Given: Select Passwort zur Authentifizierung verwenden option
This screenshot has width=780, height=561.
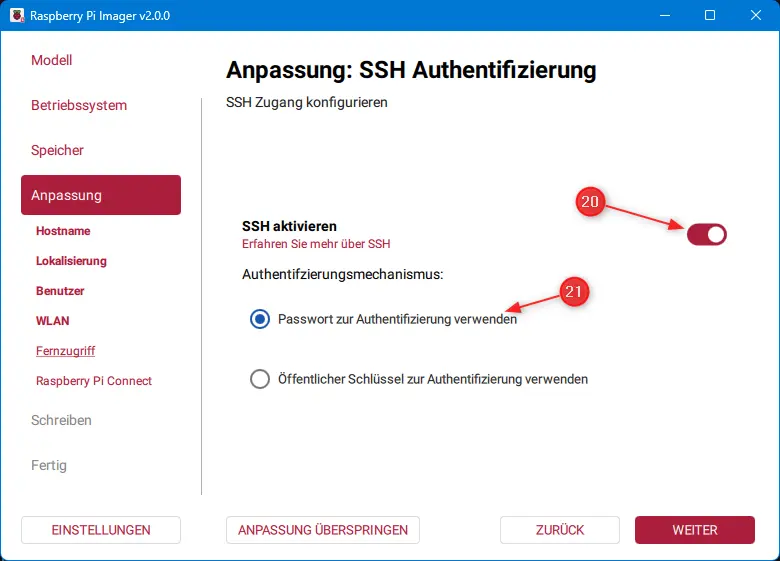Looking at the screenshot, I should [260, 319].
